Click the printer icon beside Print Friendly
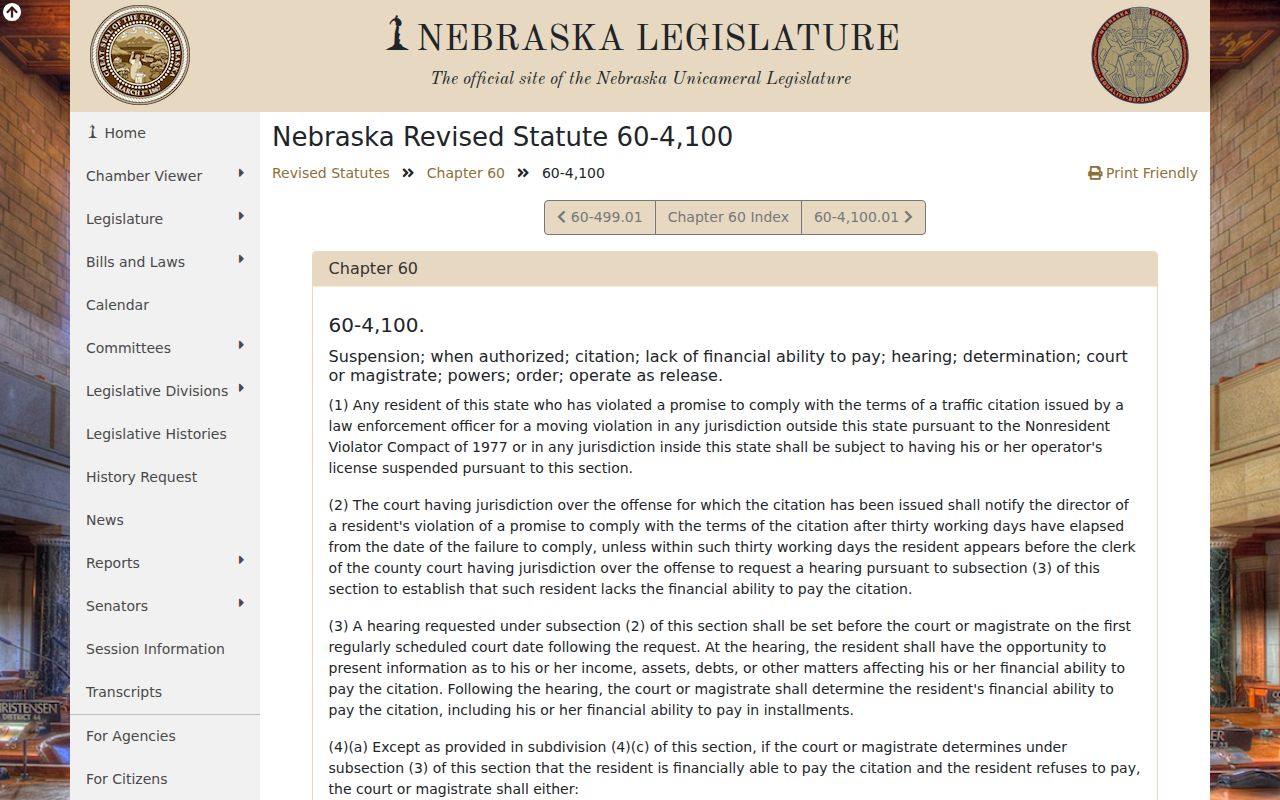 tap(1095, 173)
